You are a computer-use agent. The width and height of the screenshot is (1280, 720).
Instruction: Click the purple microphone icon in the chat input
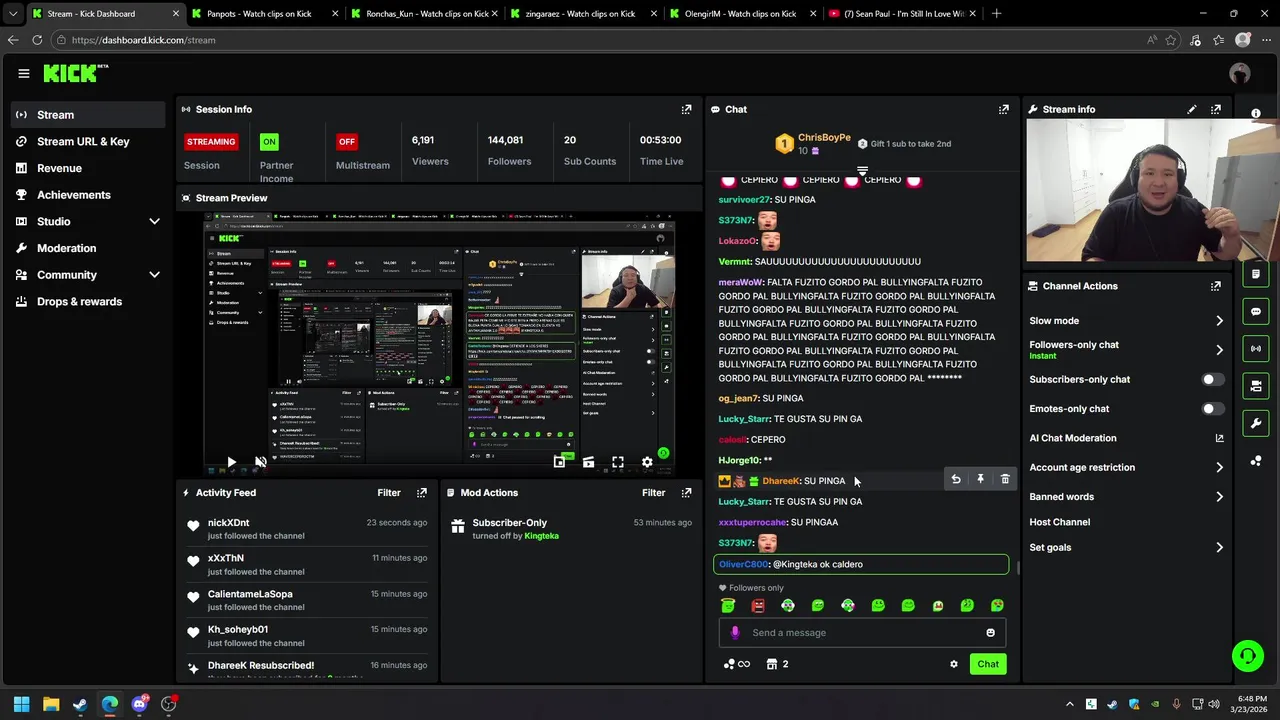point(735,632)
